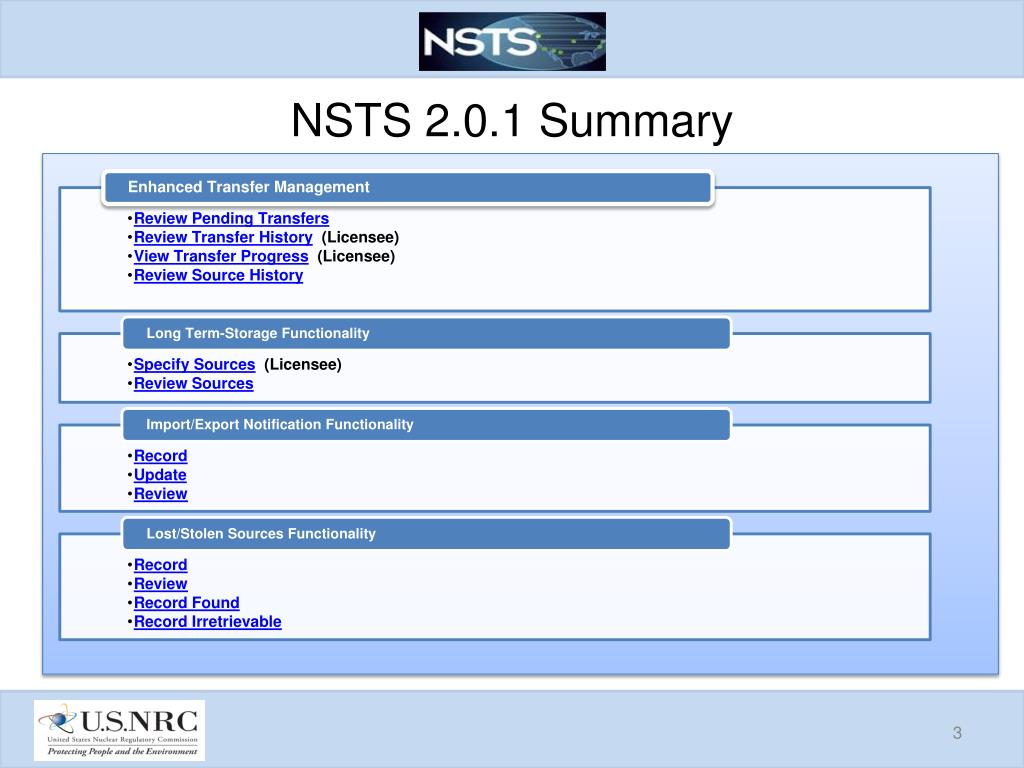Click the U.S.NRC logo
The width and height of the screenshot is (1024, 768).
tap(120, 730)
